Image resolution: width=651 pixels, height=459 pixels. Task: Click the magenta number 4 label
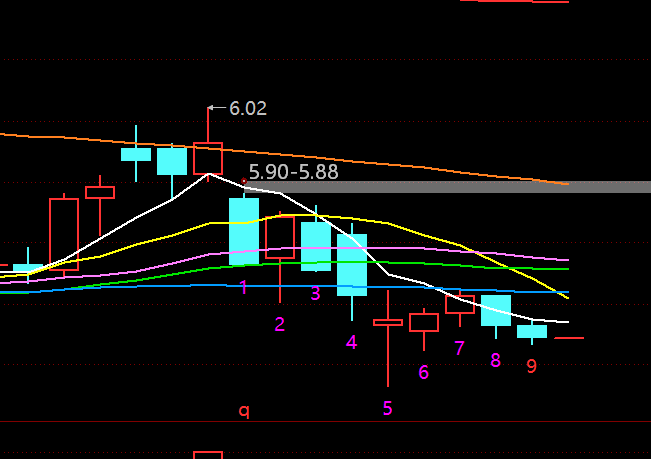(x=351, y=342)
